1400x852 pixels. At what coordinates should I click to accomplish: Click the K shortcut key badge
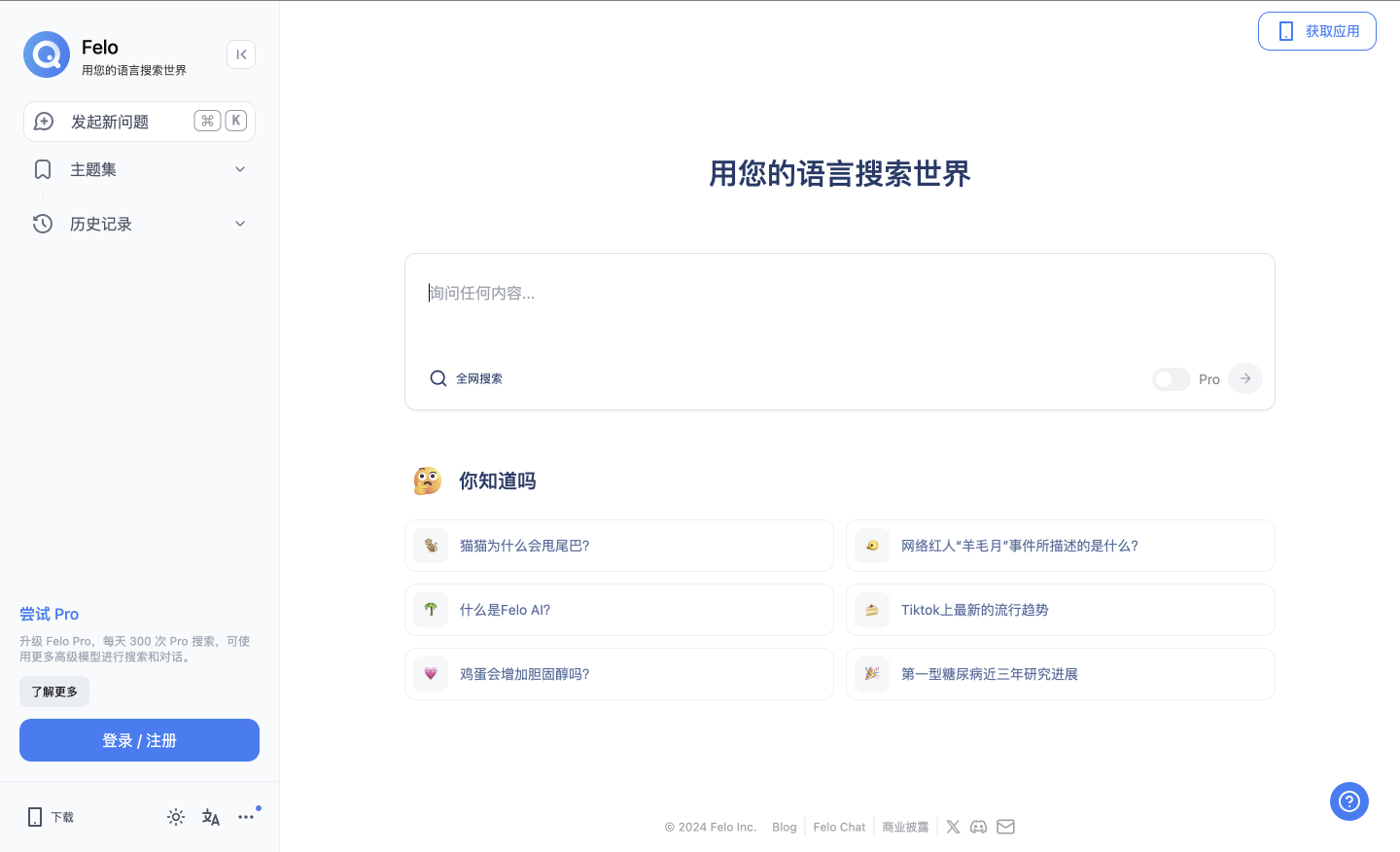(x=236, y=121)
